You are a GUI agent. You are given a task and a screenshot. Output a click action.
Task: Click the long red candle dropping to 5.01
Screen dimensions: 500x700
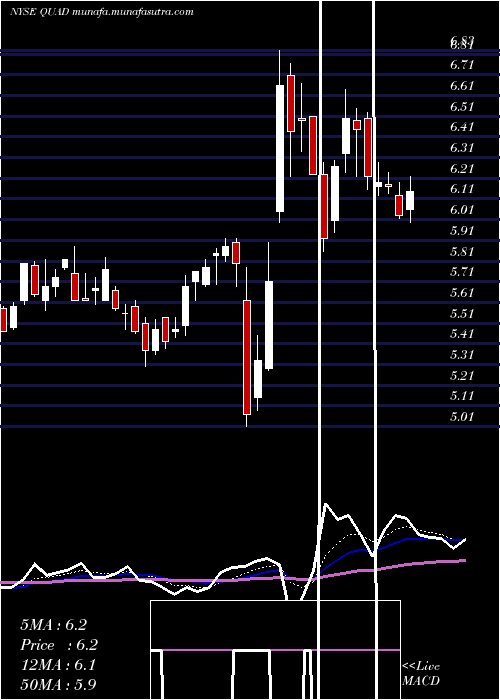click(247, 357)
